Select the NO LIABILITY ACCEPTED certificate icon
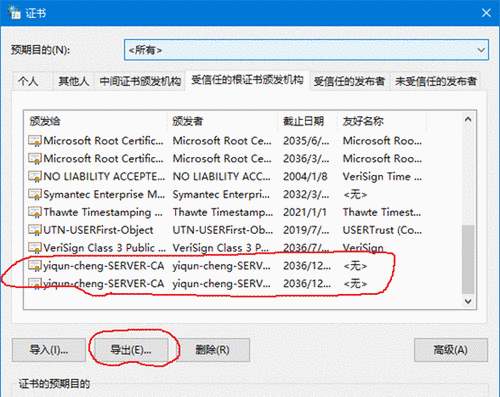The image size is (500, 397). pyautogui.click(x=35, y=176)
